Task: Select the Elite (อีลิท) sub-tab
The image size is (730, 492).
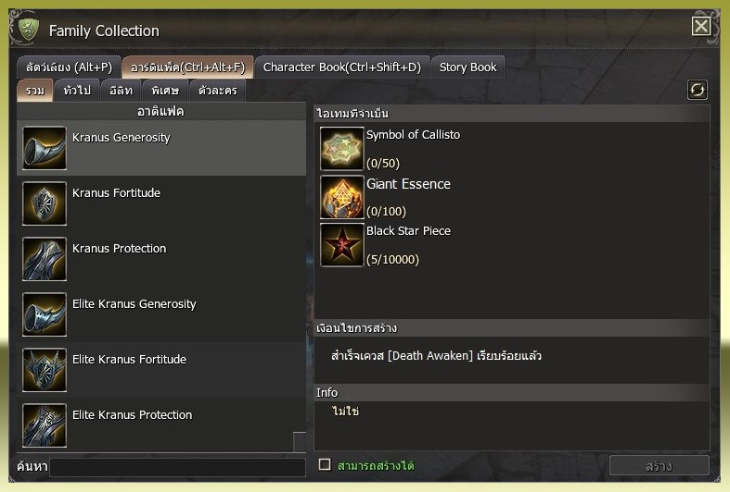Action: coord(121,90)
